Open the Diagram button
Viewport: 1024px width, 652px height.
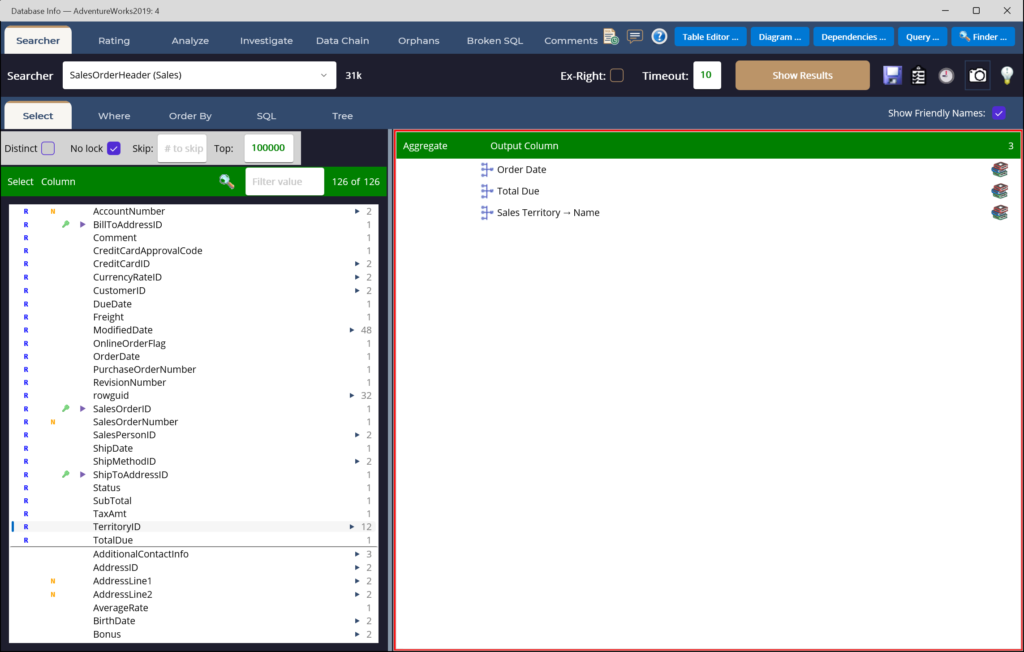pos(780,37)
